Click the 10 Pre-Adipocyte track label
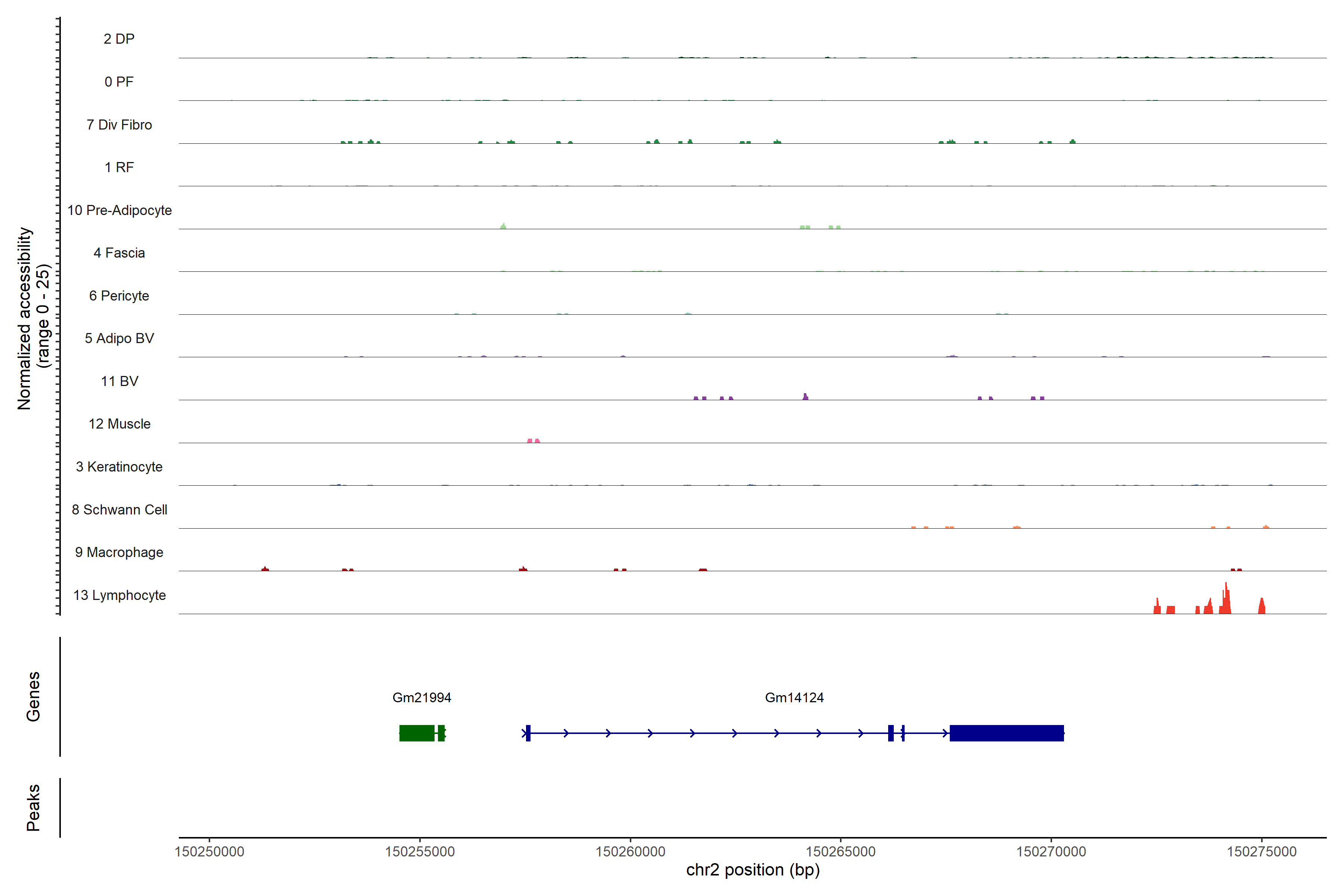This screenshot has width=1344, height=896. coord(119,210)
